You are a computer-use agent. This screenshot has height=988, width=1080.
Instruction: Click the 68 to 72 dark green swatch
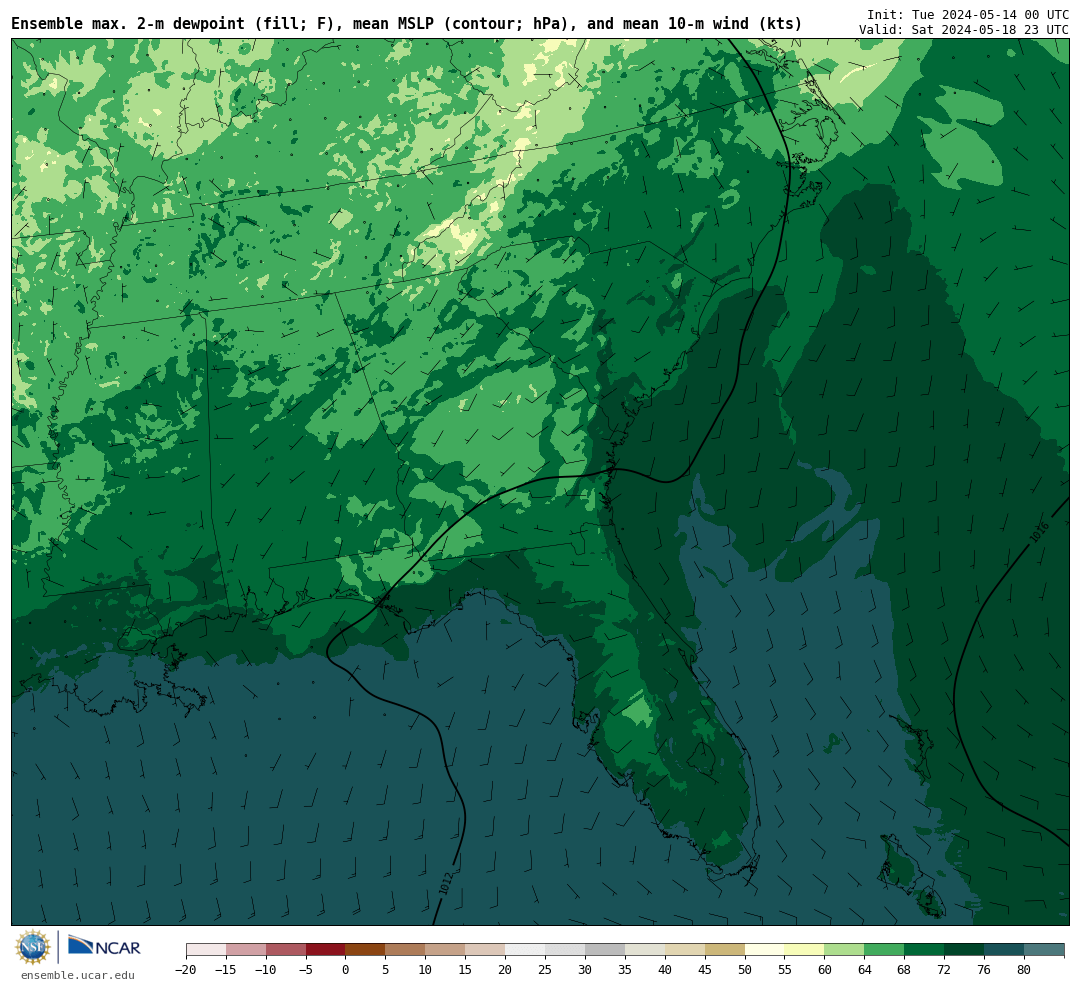click(925, 950)
